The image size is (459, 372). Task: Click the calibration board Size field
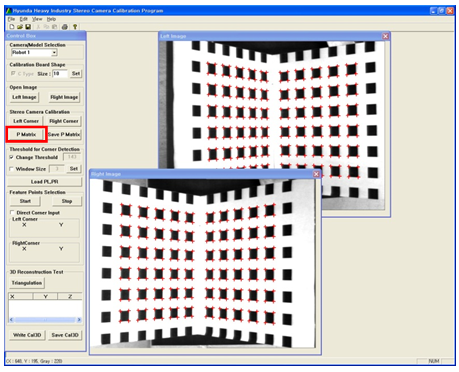60,73
